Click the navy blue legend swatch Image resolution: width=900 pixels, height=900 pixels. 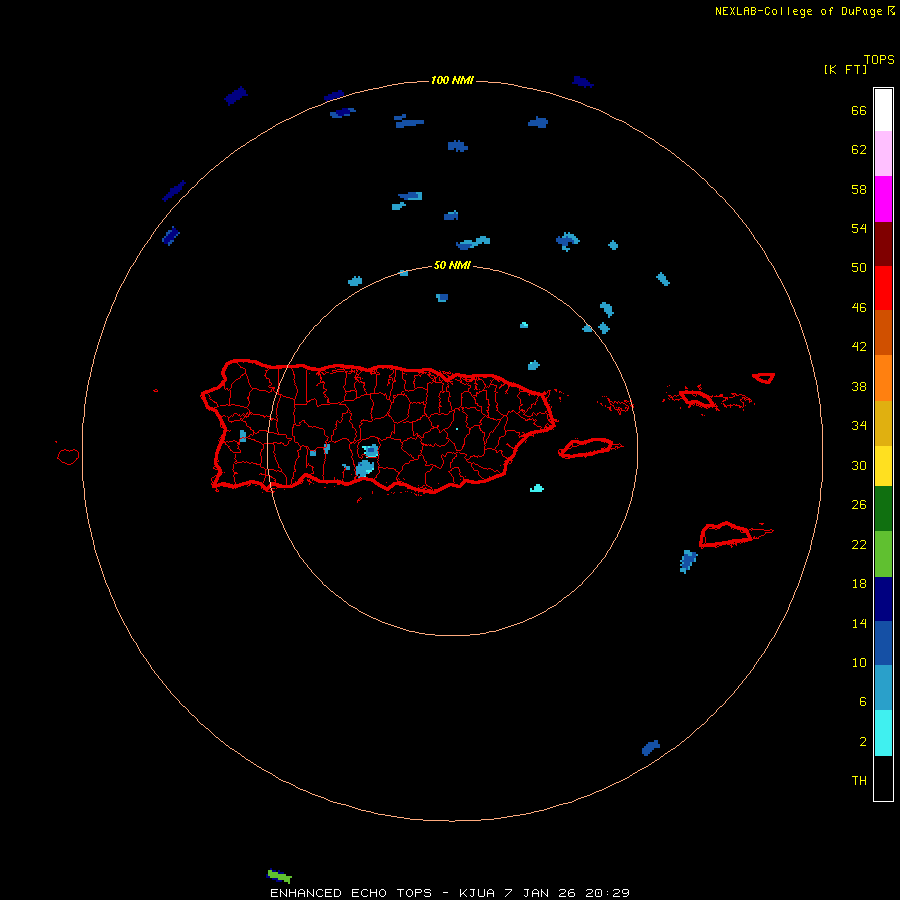[883, 599]
